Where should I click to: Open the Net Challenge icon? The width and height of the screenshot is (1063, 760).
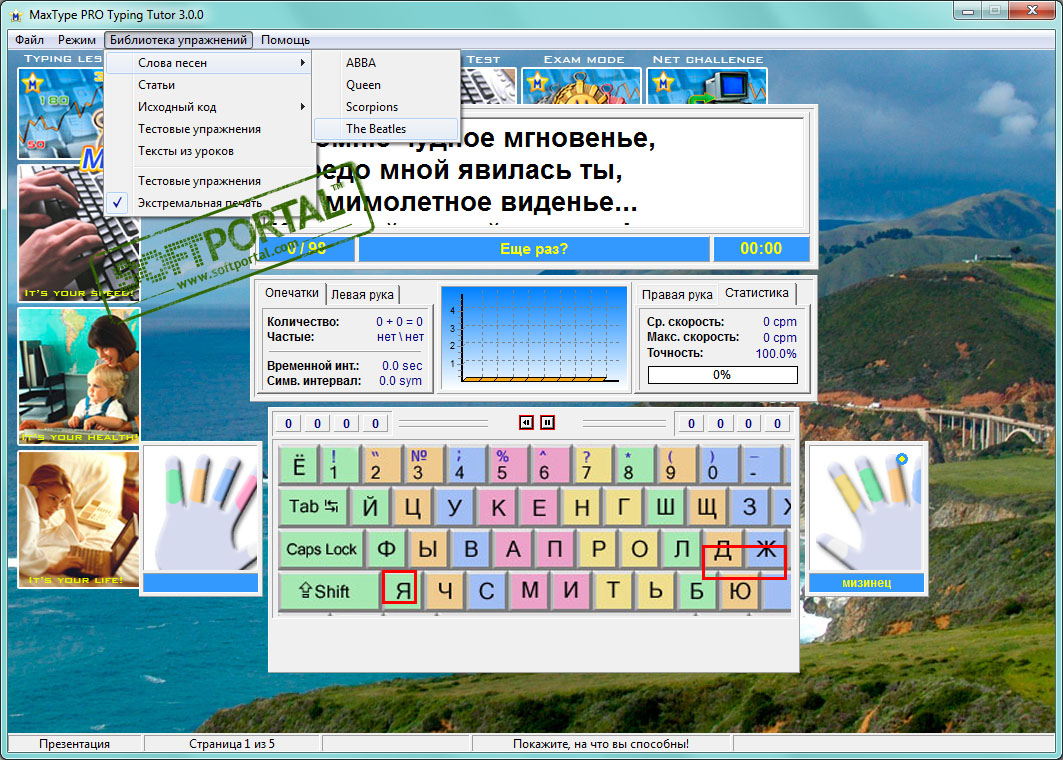point(707,86)
